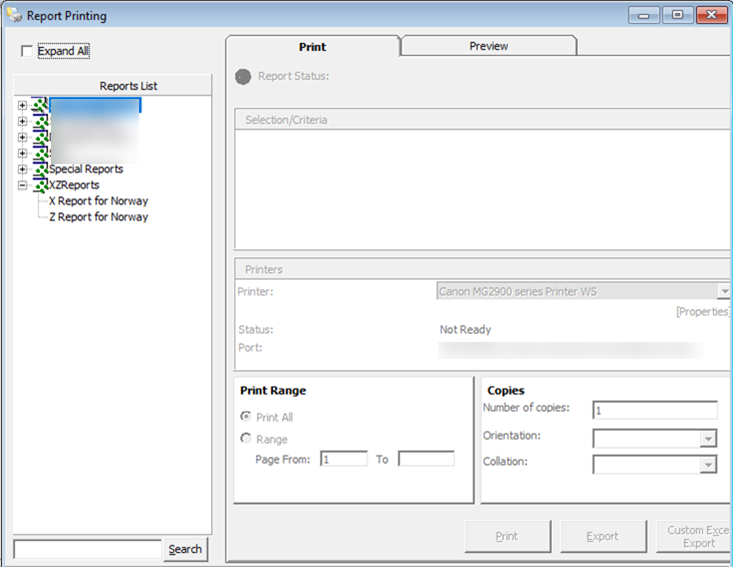Collapse the XZReports tree node
This screenshot has width=733, height=567.
[22, 185]
